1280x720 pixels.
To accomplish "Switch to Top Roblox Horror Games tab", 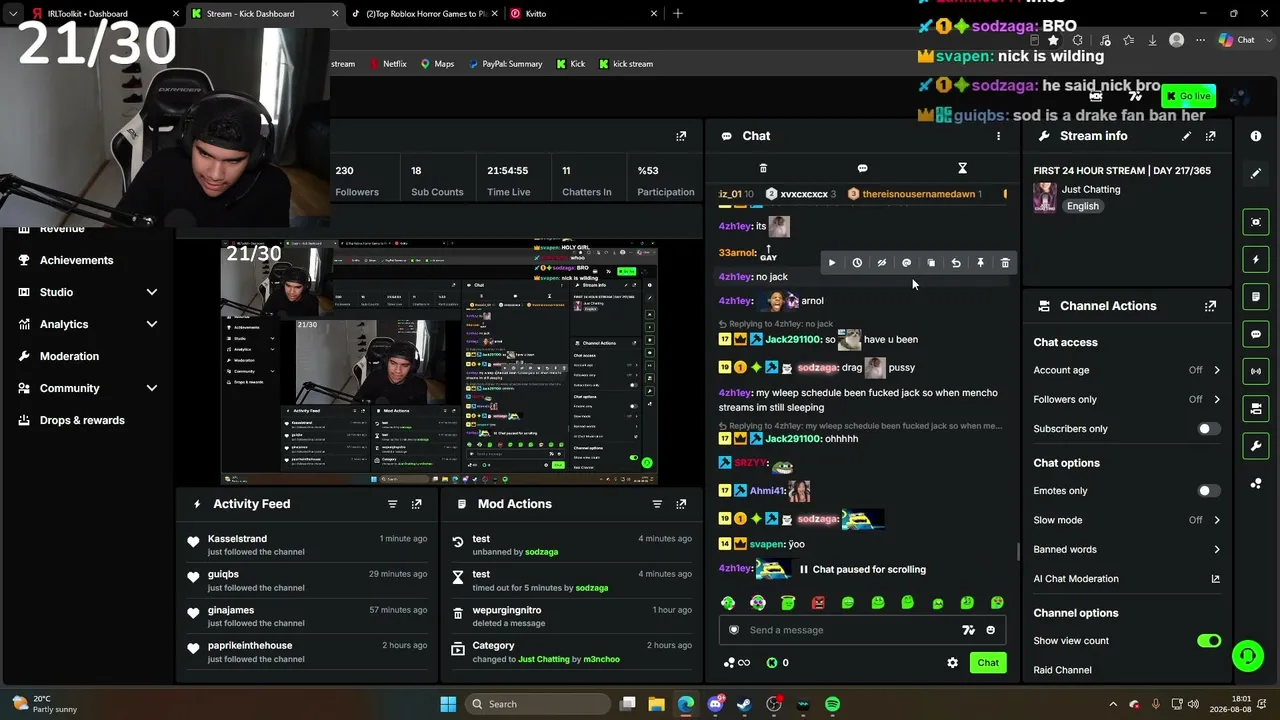I will pos(425,14).
